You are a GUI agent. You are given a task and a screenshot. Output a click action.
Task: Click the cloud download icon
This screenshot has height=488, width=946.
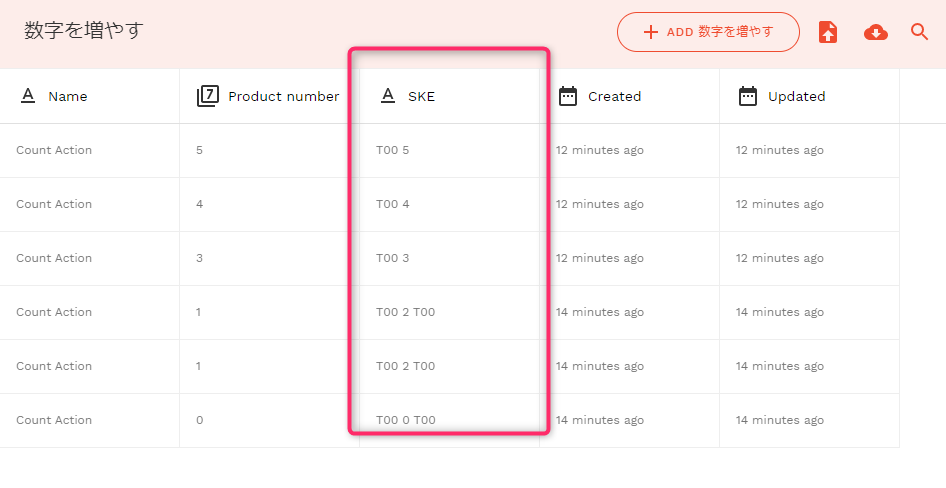(x=876, y=32)
